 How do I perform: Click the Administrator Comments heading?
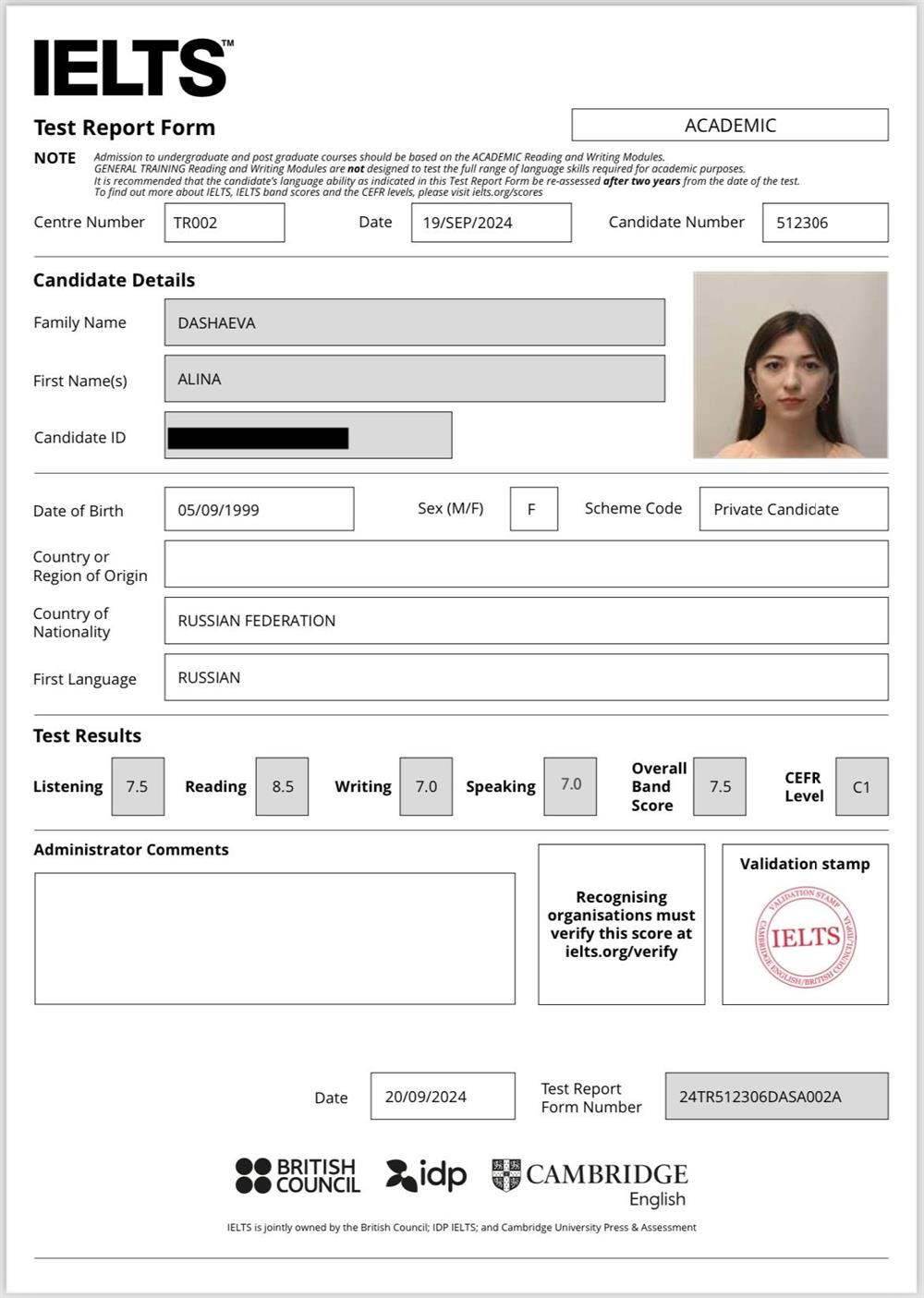coord(131,849)
